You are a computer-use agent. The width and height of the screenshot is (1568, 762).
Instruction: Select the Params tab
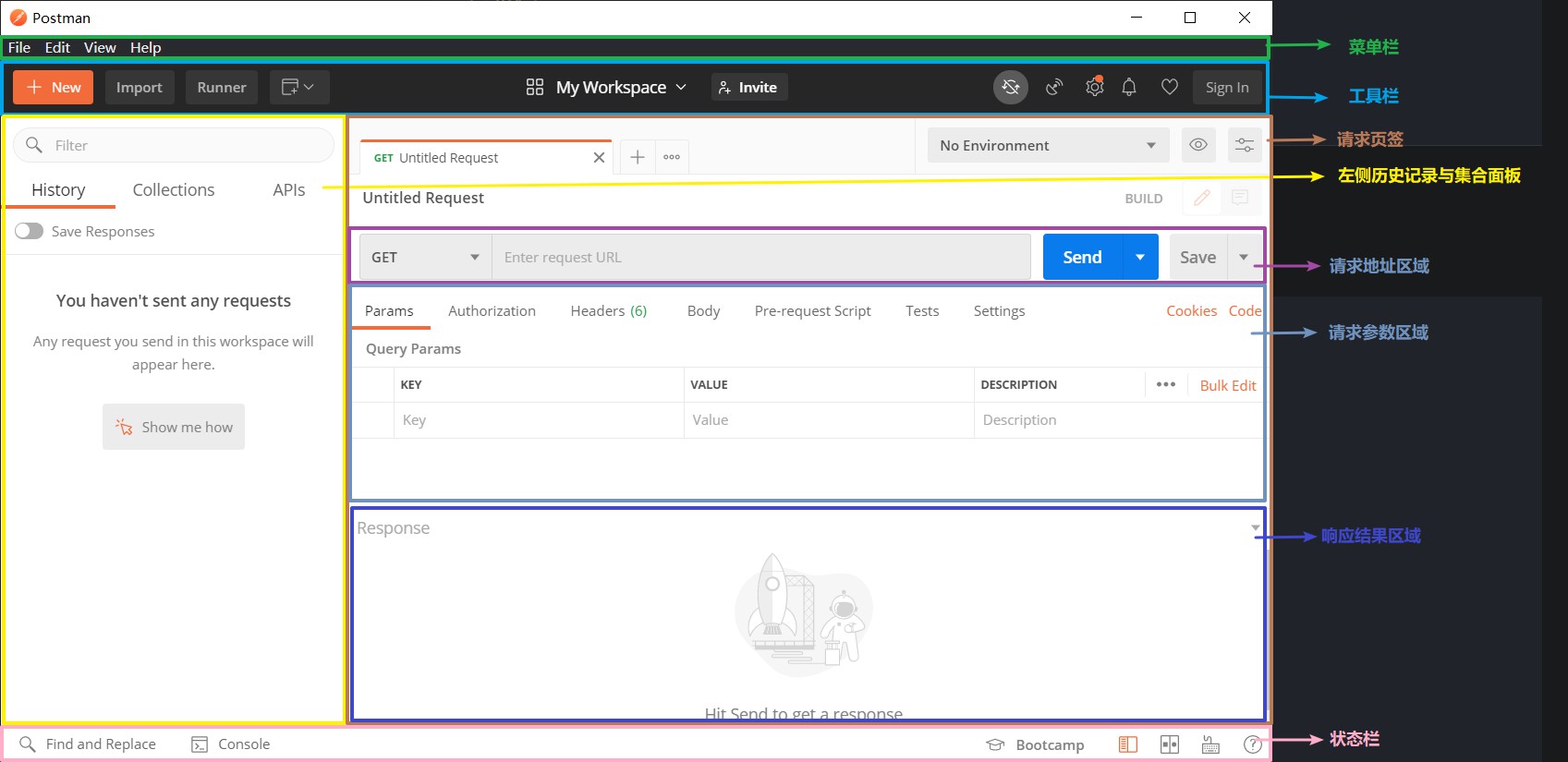389,311
